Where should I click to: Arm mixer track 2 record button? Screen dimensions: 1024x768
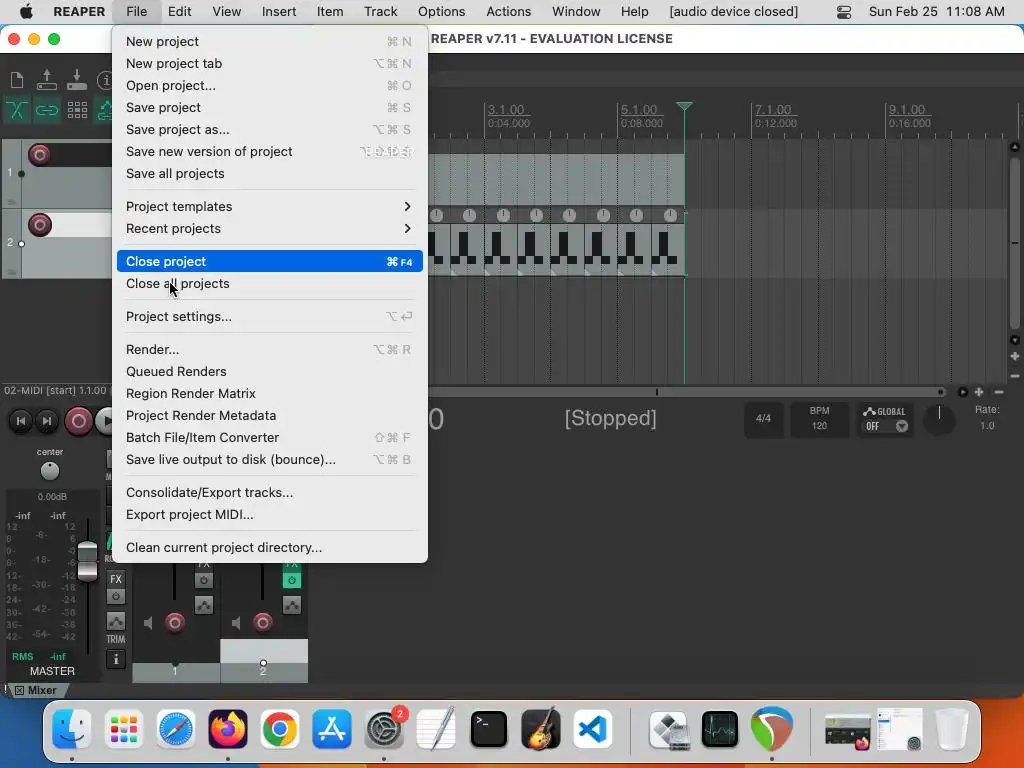[263, 623]
